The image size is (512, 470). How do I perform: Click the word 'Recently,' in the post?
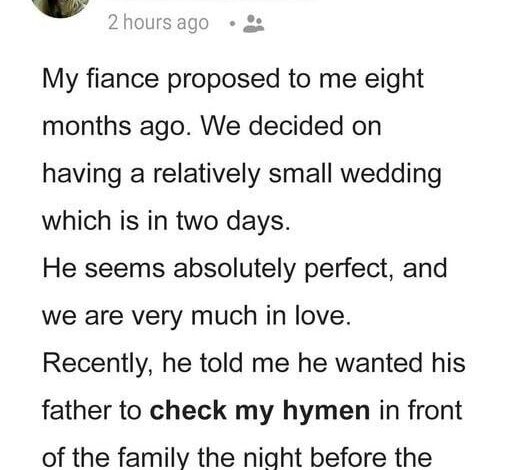coord(98,364)
